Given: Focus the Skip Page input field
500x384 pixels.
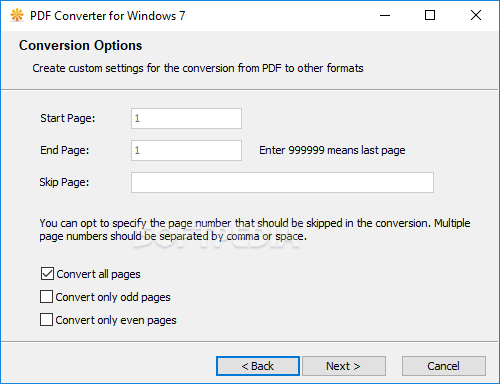Looking at the screenshot, I should [x=282, y=182].
